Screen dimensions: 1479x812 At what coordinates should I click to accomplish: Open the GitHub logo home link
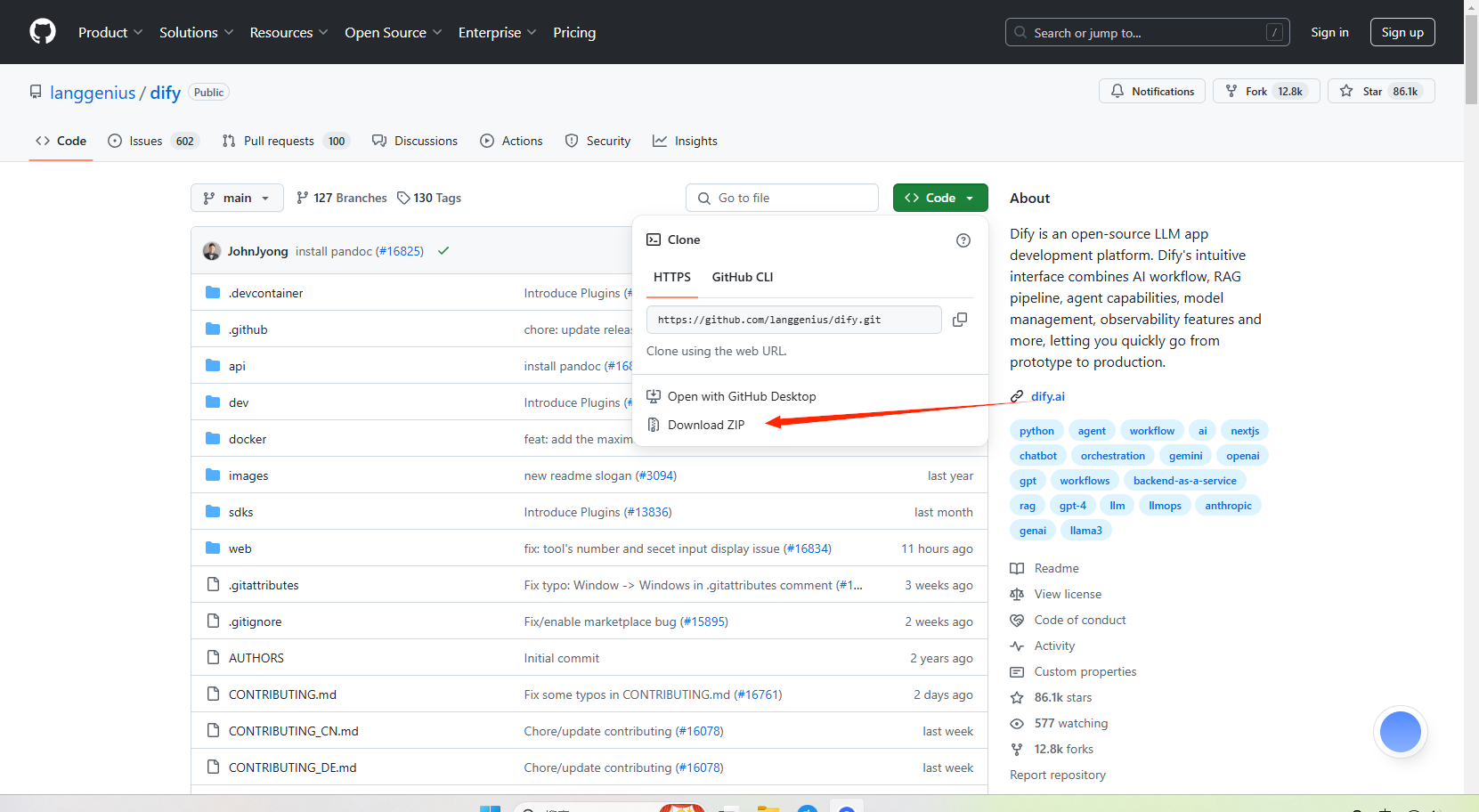[x=43, y=32]
